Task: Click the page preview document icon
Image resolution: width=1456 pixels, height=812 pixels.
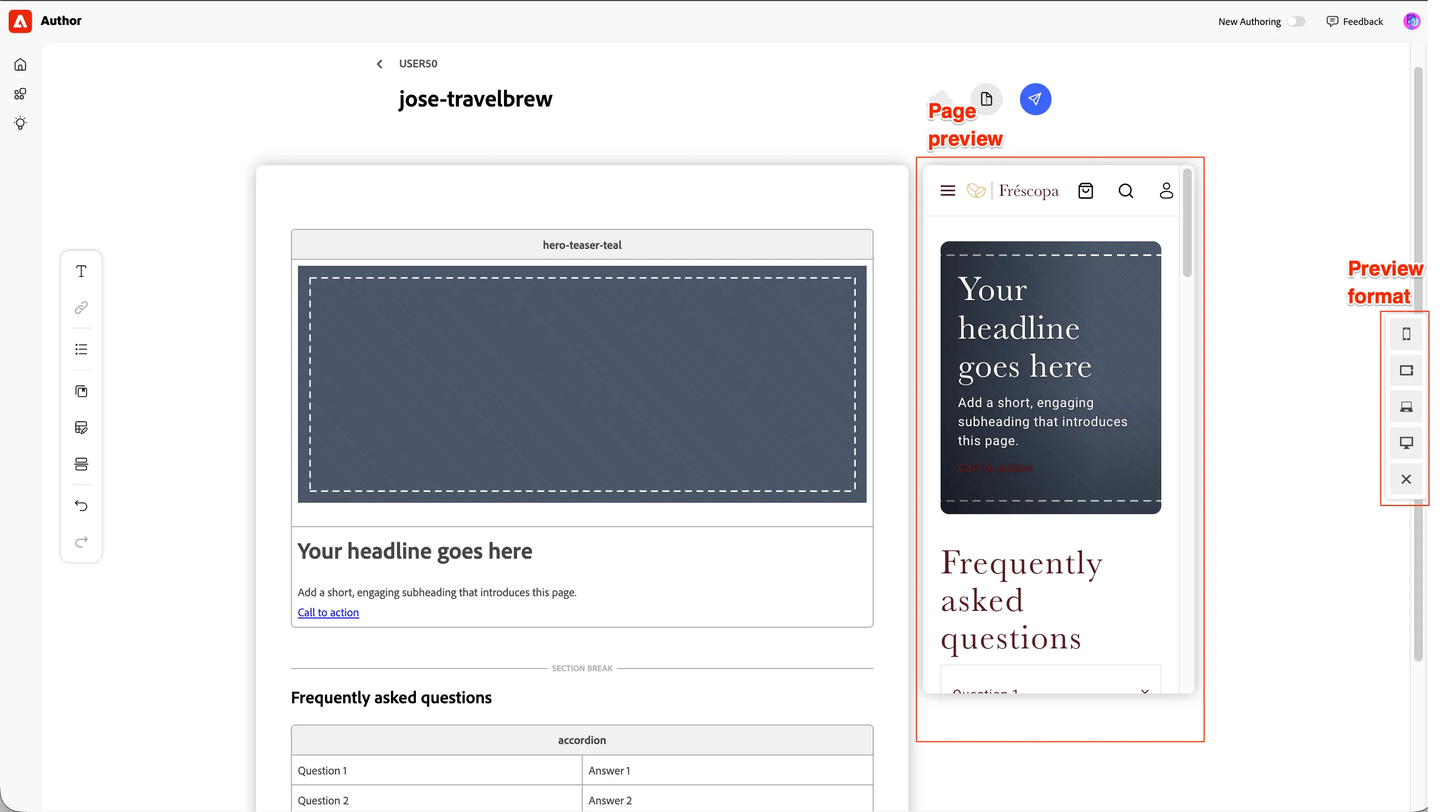Action: click(987, 99)
